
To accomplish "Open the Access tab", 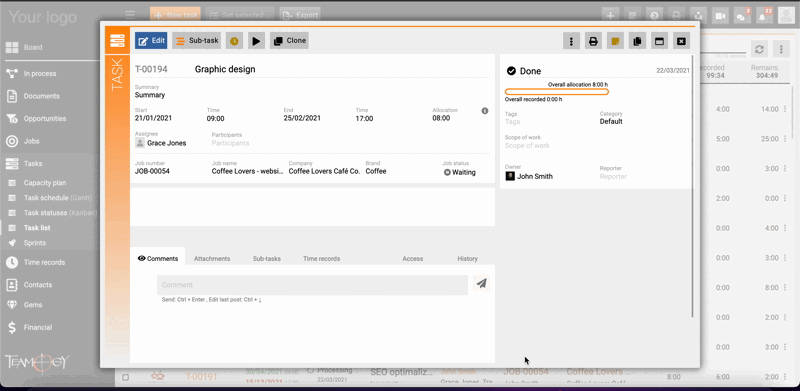I will click(x=413, y=259).
